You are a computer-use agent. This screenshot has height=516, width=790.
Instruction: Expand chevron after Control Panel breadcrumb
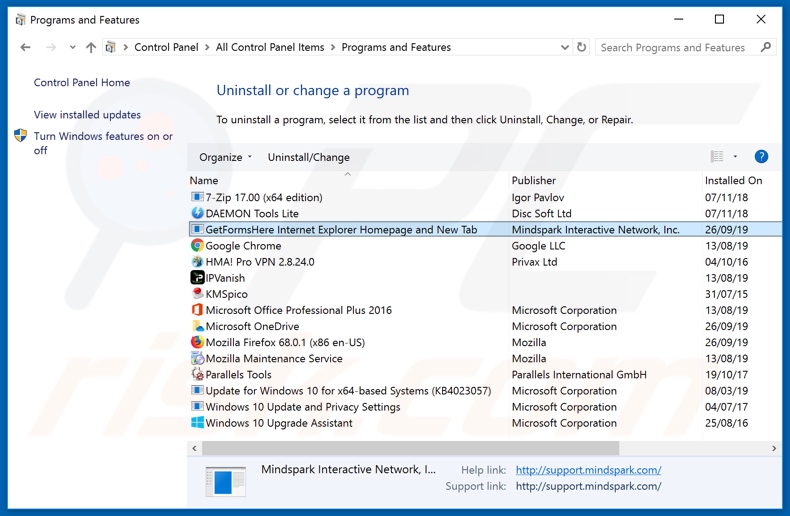[x=207, y=47]
